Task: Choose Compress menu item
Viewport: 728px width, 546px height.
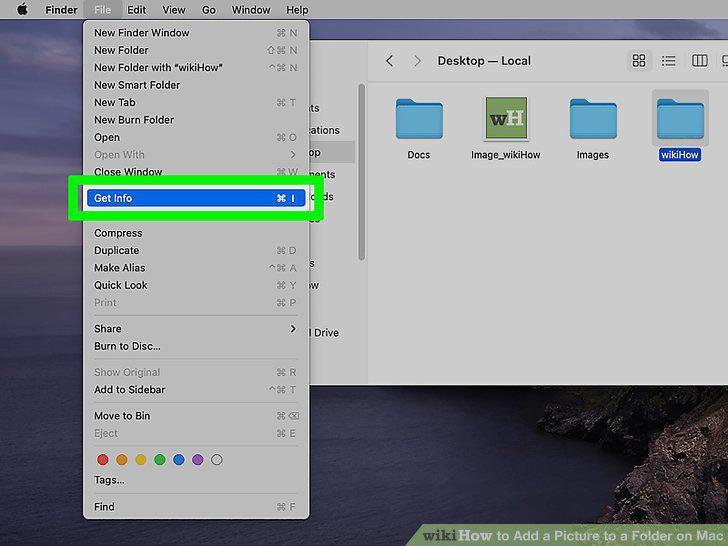Action: click(x=195, y=233)
